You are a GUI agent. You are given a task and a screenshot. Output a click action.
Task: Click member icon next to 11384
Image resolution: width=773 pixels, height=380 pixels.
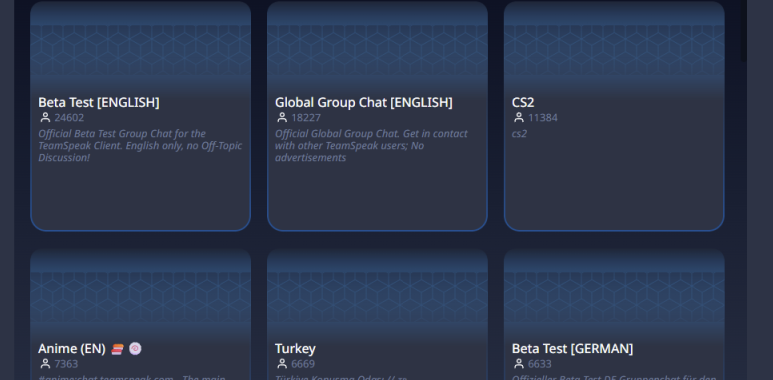click(x=518, y=117)
